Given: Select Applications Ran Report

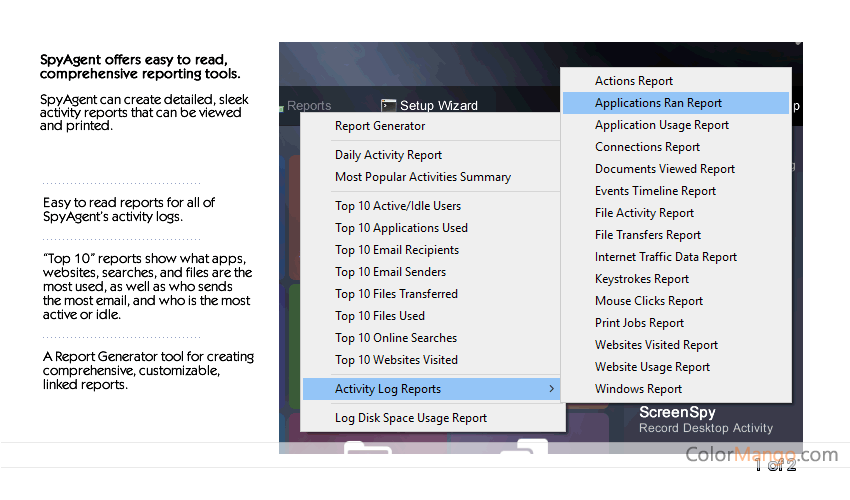Looking at the screenshot, I should 658,103.
